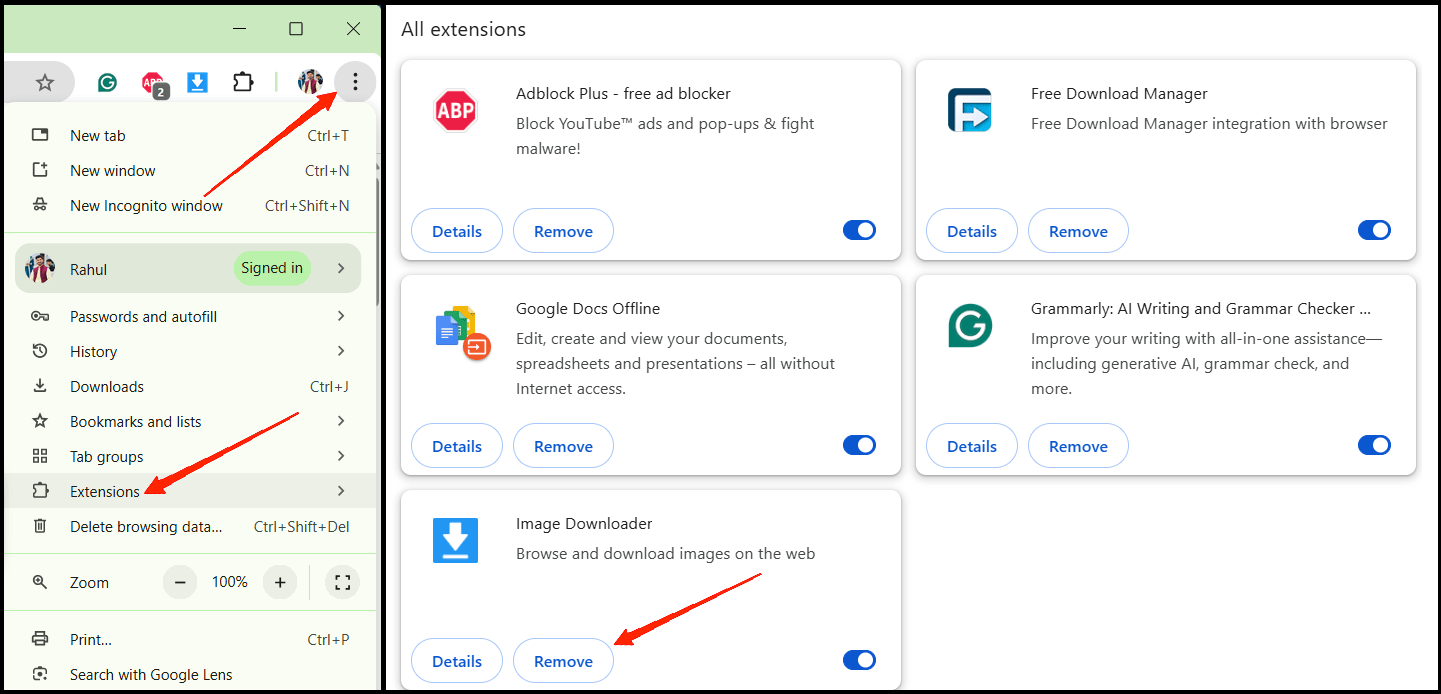Open the Extensions puzzle piece icon
The image size is (1441, 694).
tap(243, 83)
